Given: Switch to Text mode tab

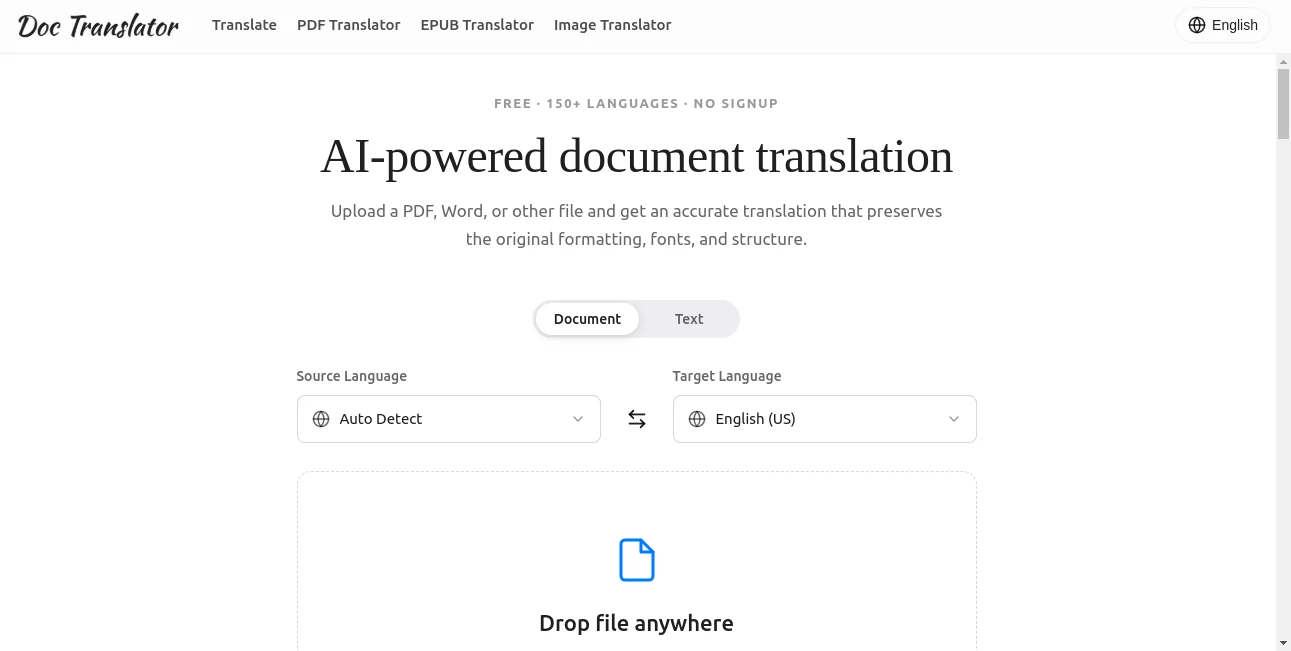Looking at the screenshot, I should point(689,319).
